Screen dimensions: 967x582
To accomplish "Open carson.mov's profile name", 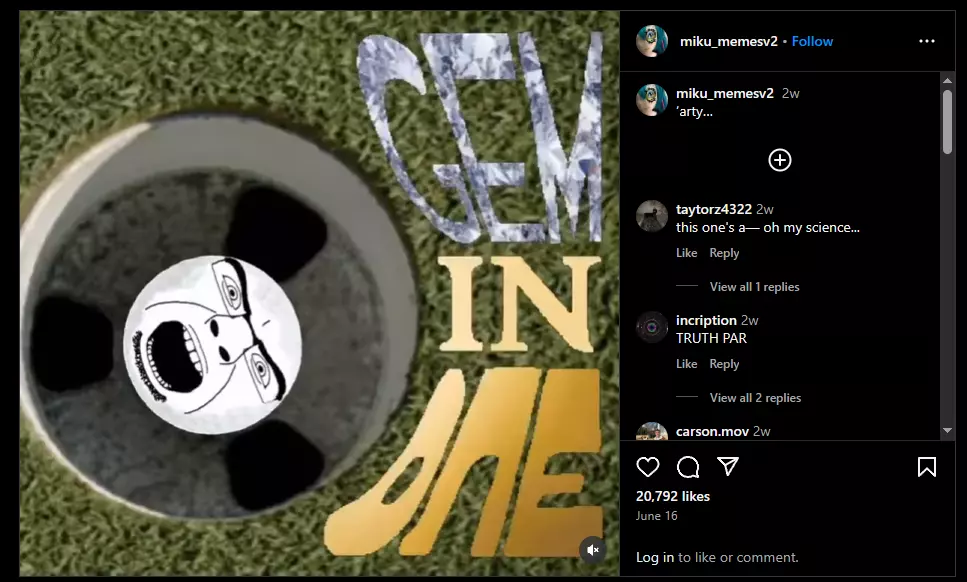I will pyautogui.click(x=712, y=432).
